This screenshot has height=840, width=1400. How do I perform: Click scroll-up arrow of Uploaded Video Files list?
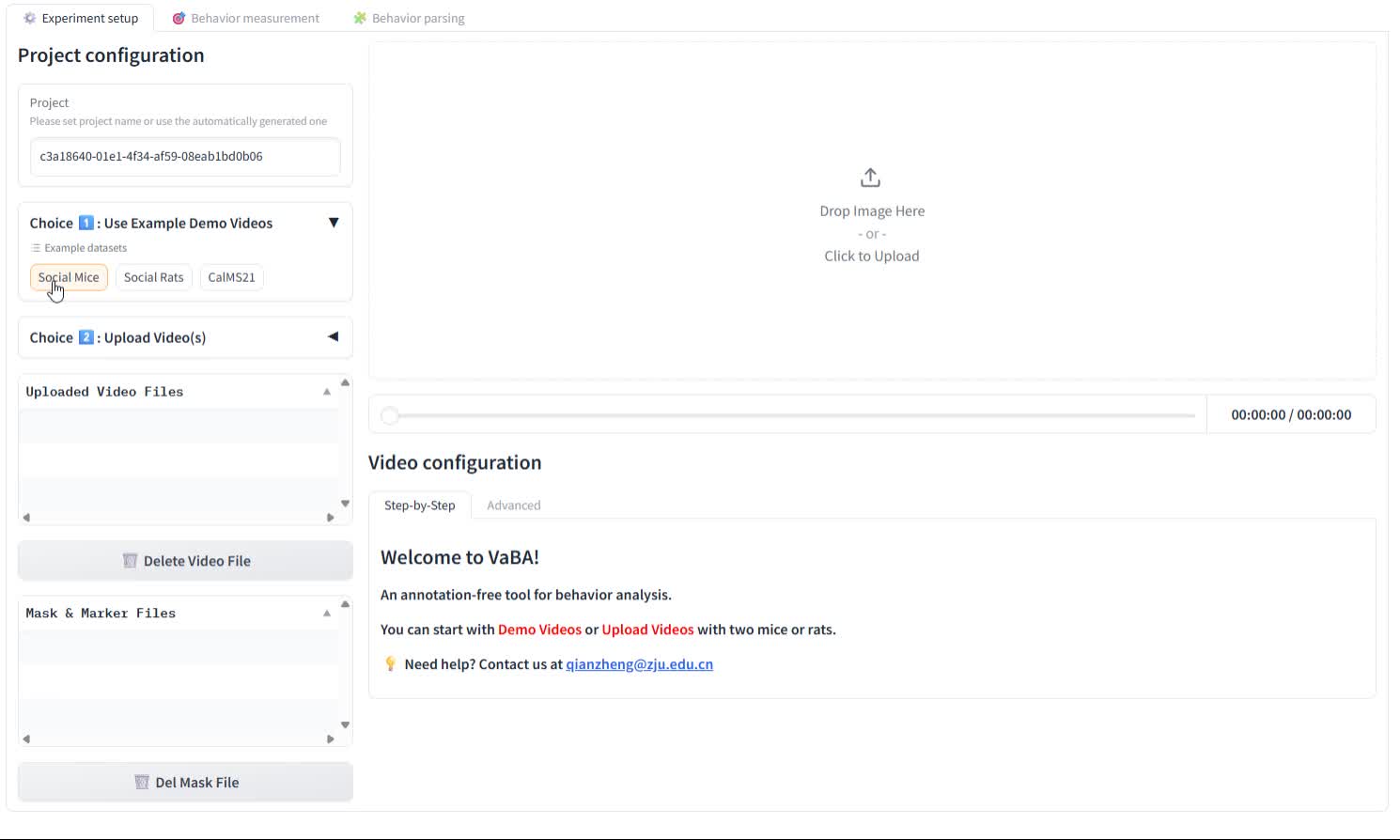[345, 382]
